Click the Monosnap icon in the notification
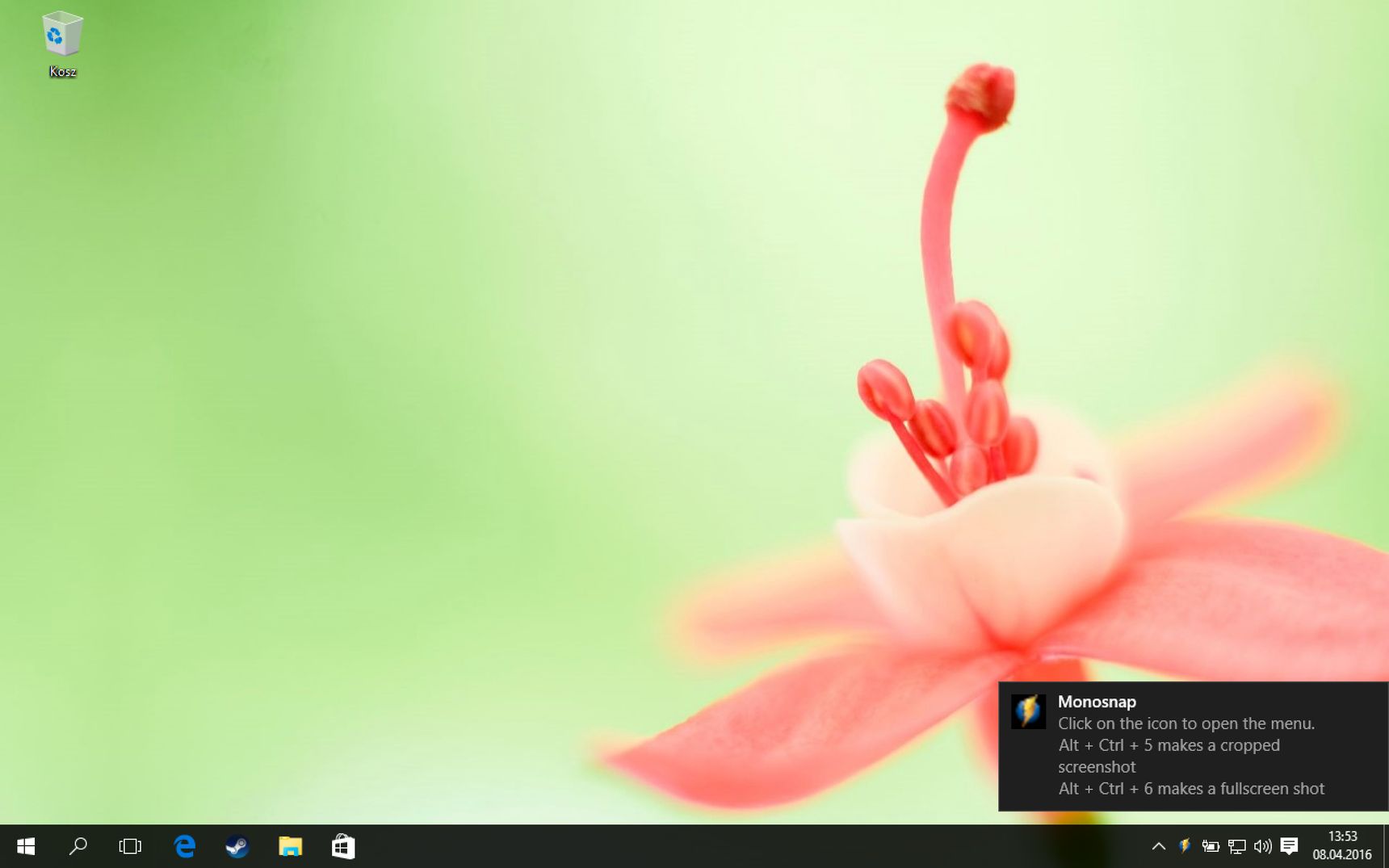Viewport: 1389px width, 868px height. [x=1028, y=711]
